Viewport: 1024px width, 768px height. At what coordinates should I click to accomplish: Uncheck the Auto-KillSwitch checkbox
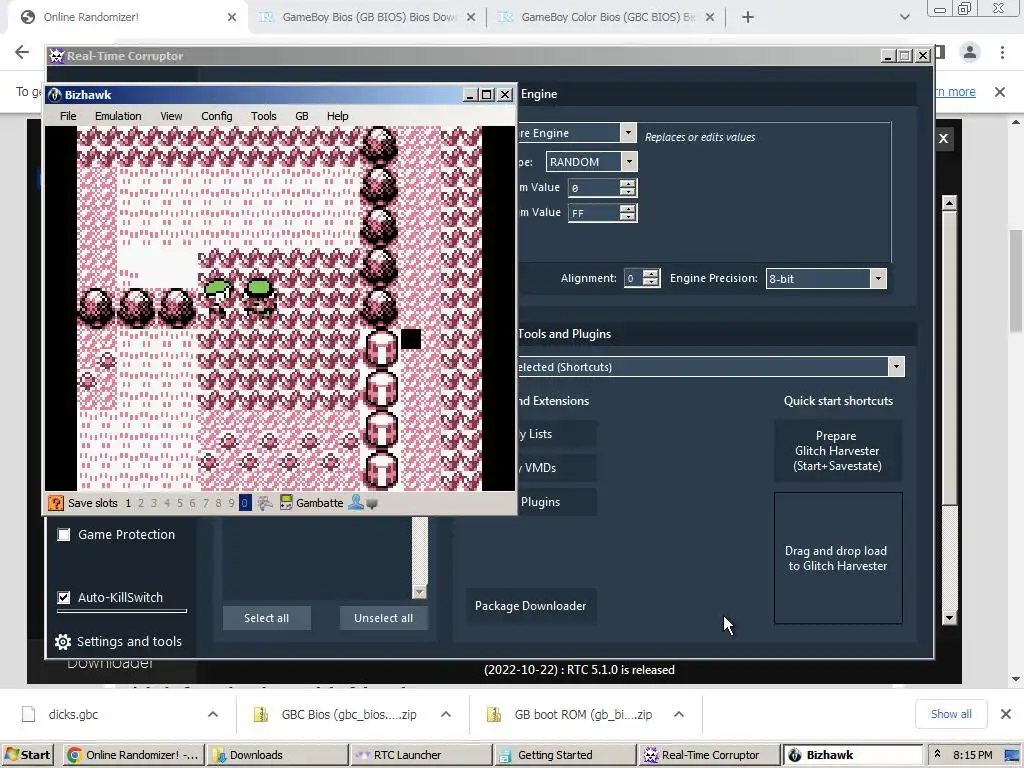point(63,598)
